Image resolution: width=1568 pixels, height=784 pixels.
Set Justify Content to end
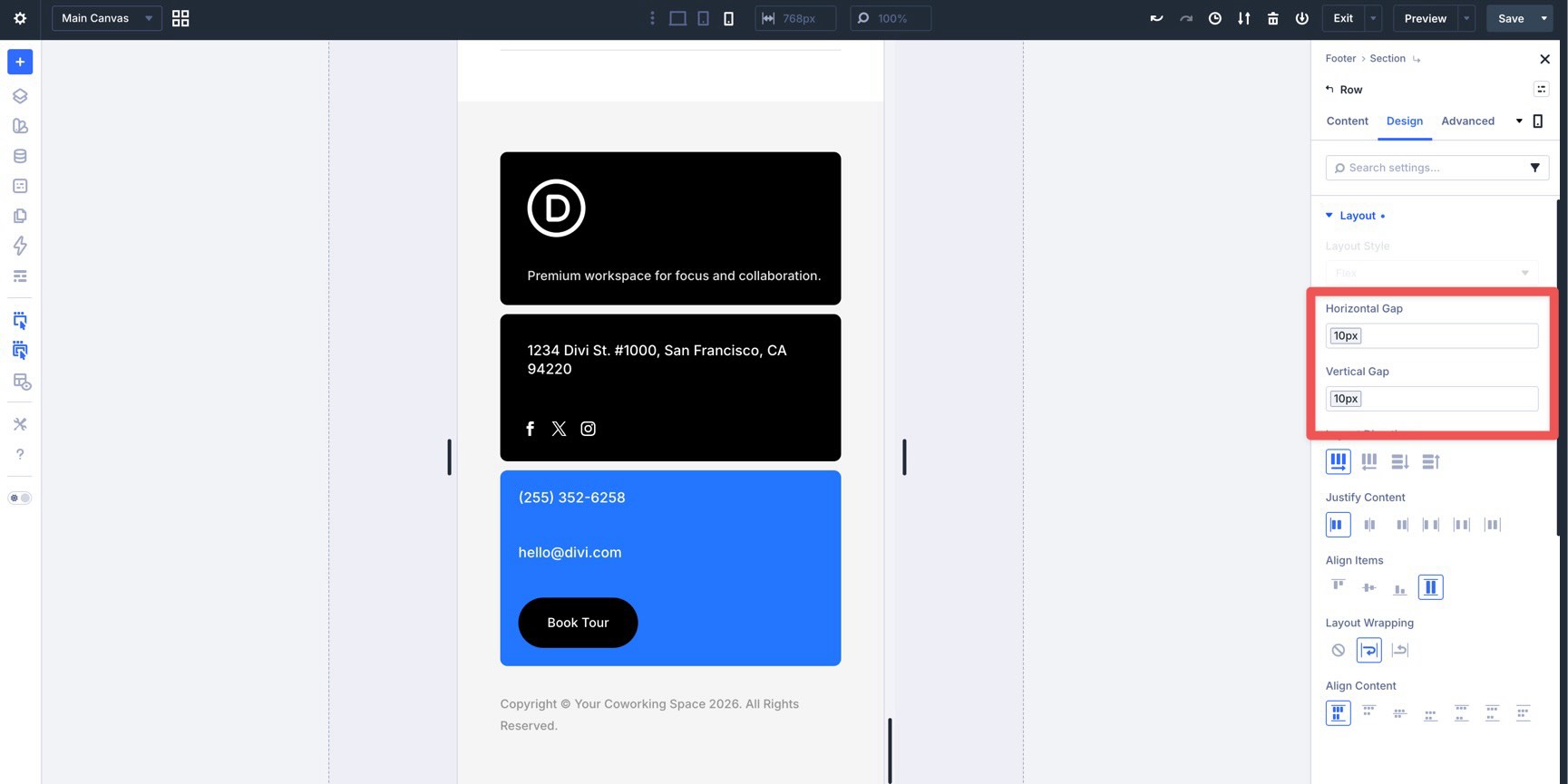tap(1401, 525)
